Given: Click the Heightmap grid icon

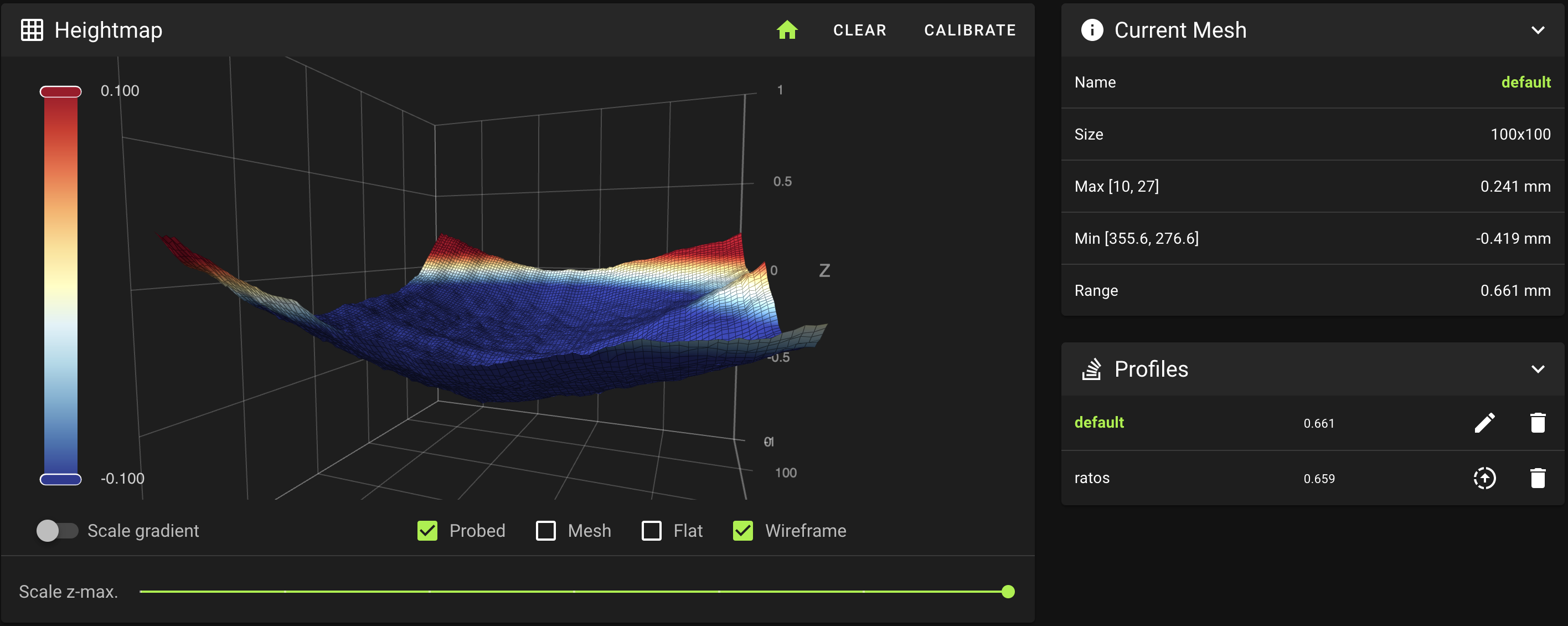Looking at the screenshot, I should pos(32,30).
